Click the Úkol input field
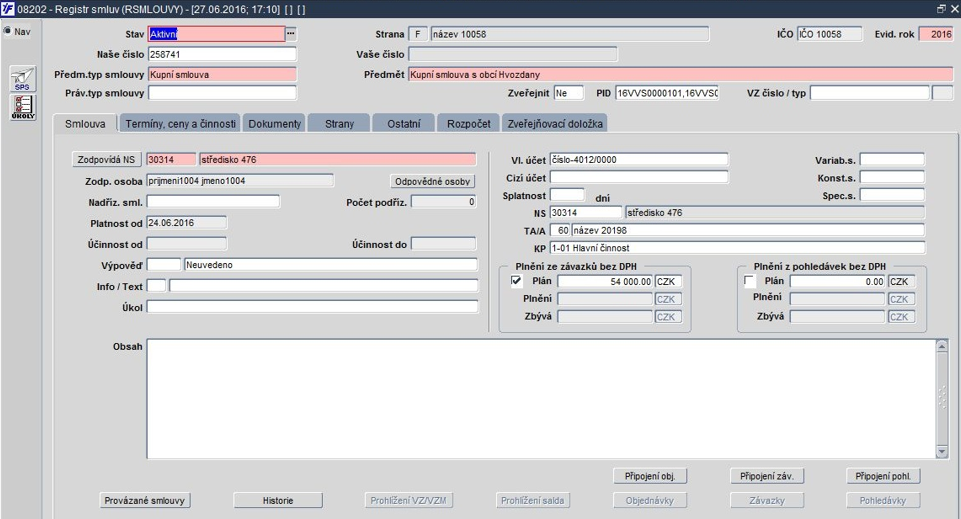 pyautogui.click(x=312, y=307)
